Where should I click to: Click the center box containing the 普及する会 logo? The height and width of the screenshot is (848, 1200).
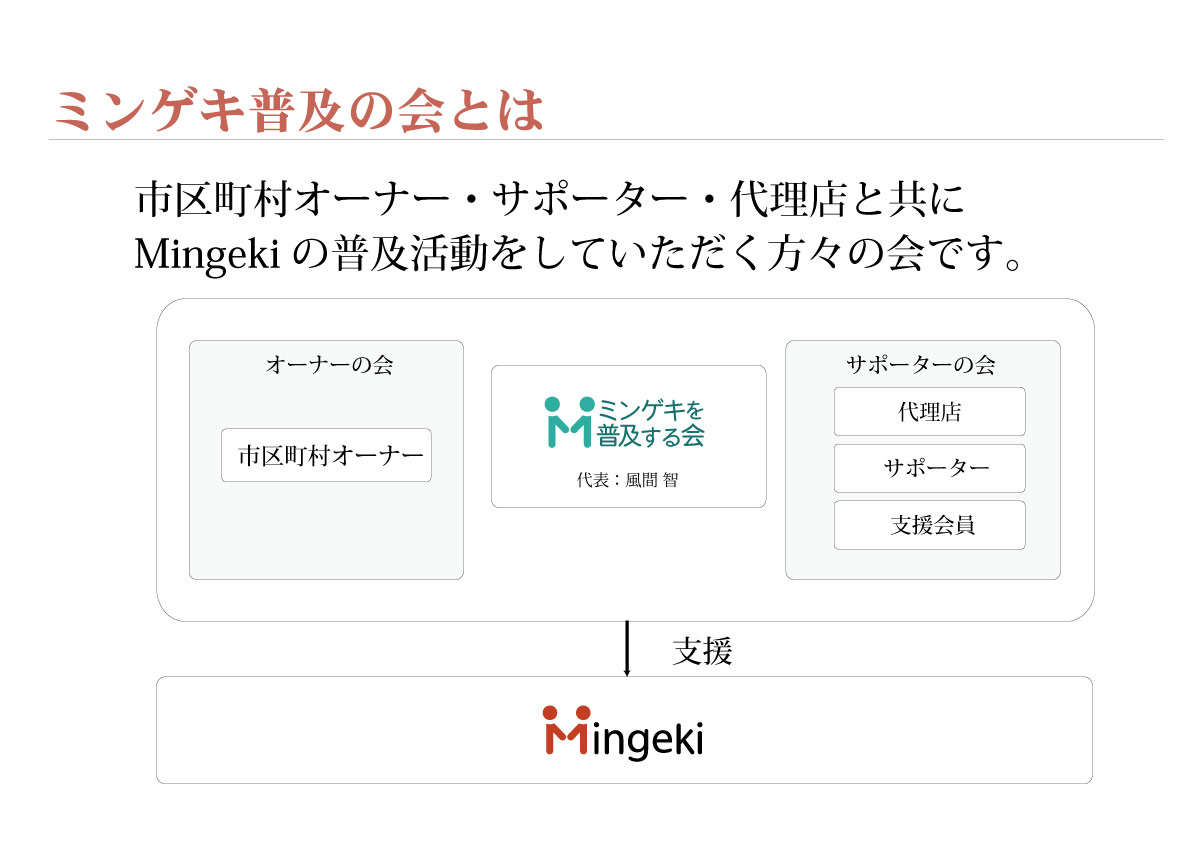(628, 436)
